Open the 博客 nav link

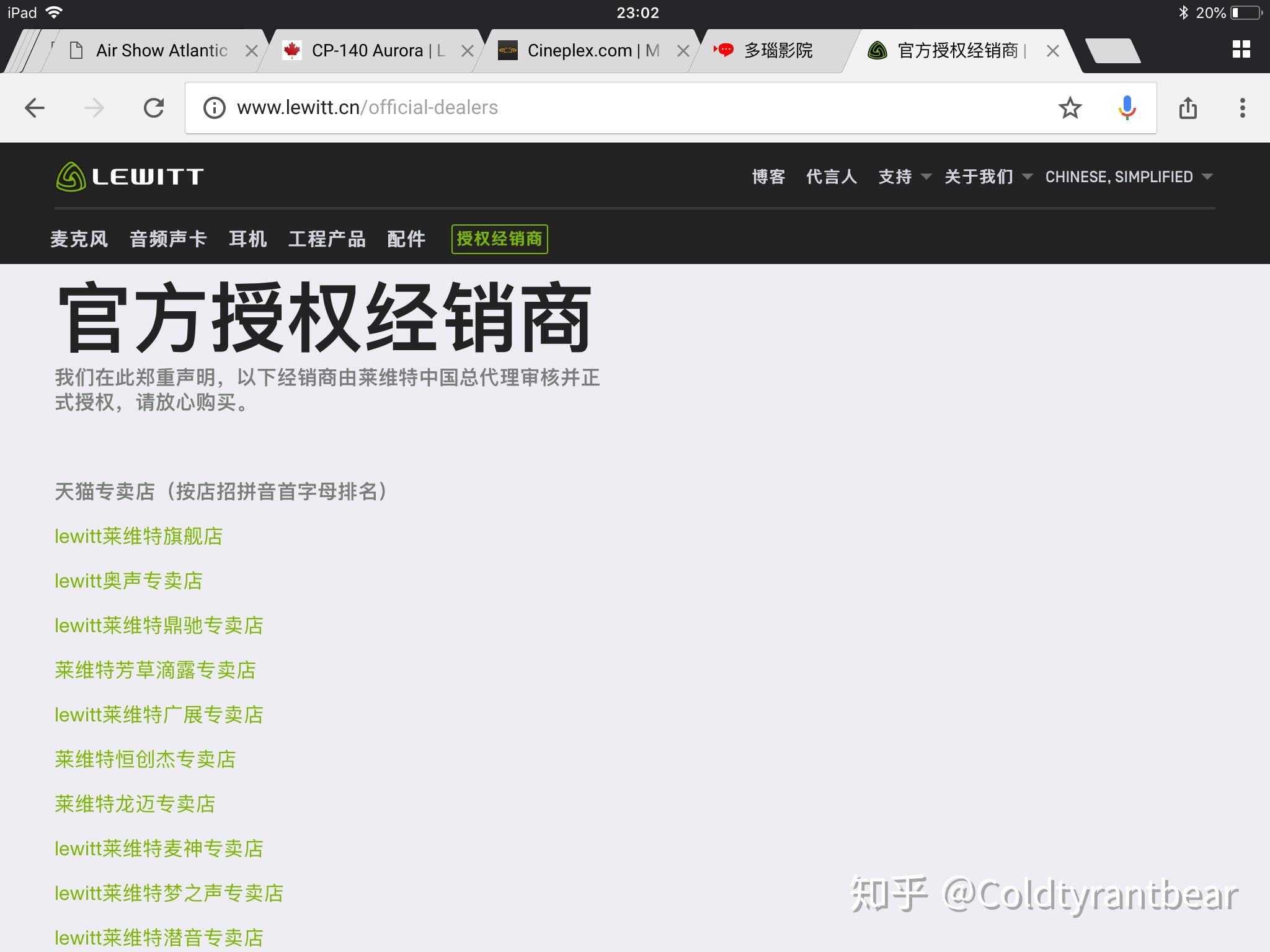(768, 177)
